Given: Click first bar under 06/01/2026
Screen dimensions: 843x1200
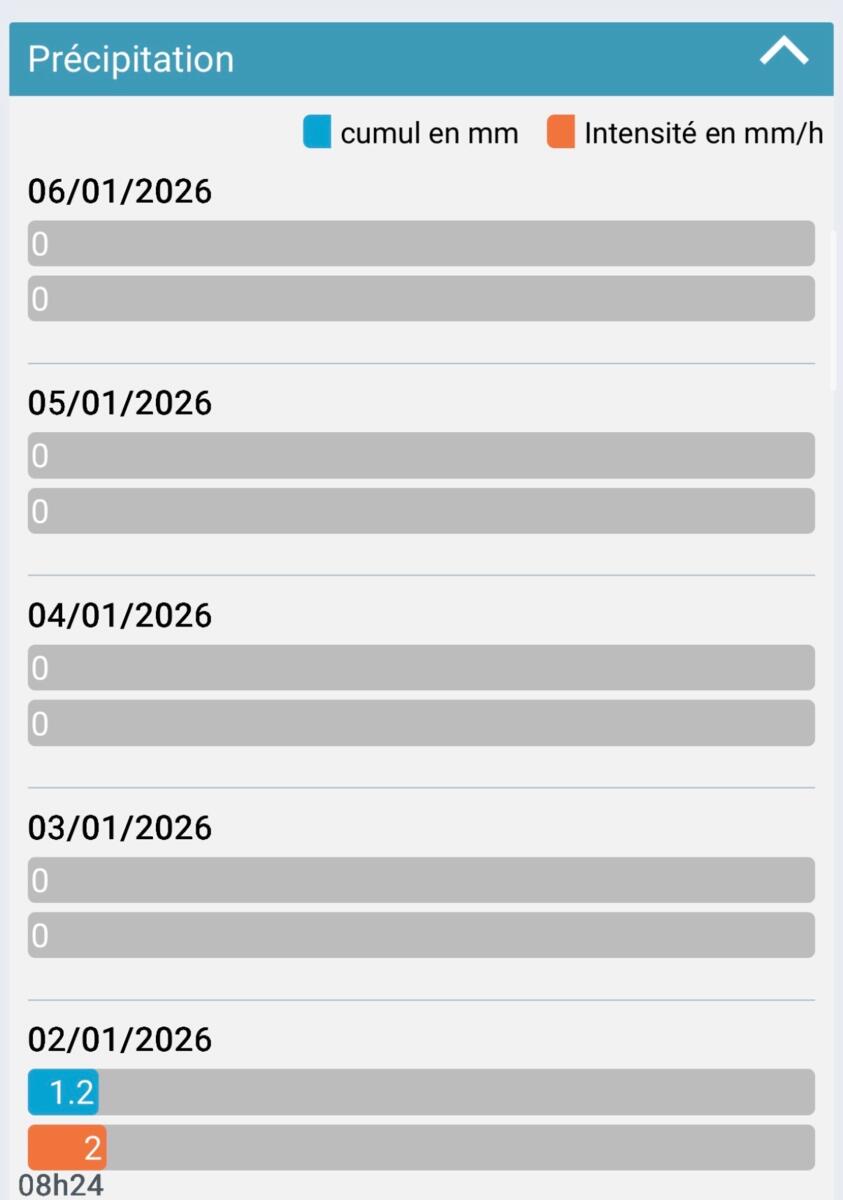Looking at the screenshot, I should (x=421, y=243).
